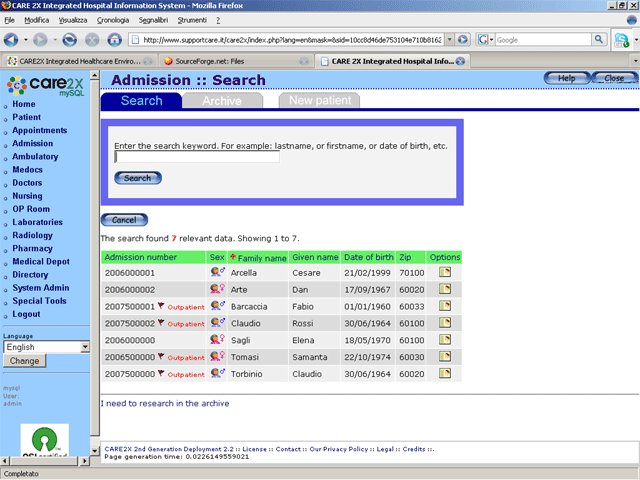
Task: Go to browser Home page icon
Action: [114, 40]
